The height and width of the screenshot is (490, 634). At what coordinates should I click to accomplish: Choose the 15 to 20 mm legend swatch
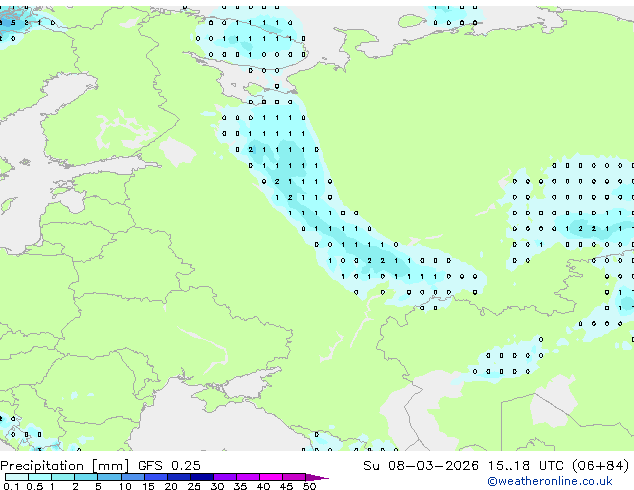coord(155,477)
